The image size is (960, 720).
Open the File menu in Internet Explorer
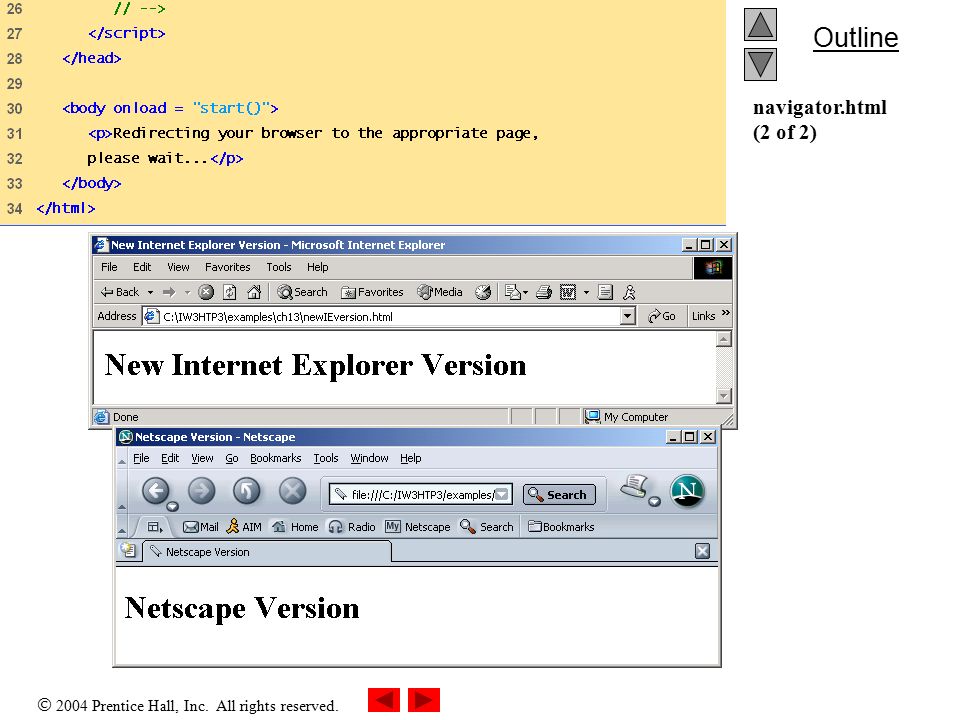pyautogui.click(x=109, y=267)
